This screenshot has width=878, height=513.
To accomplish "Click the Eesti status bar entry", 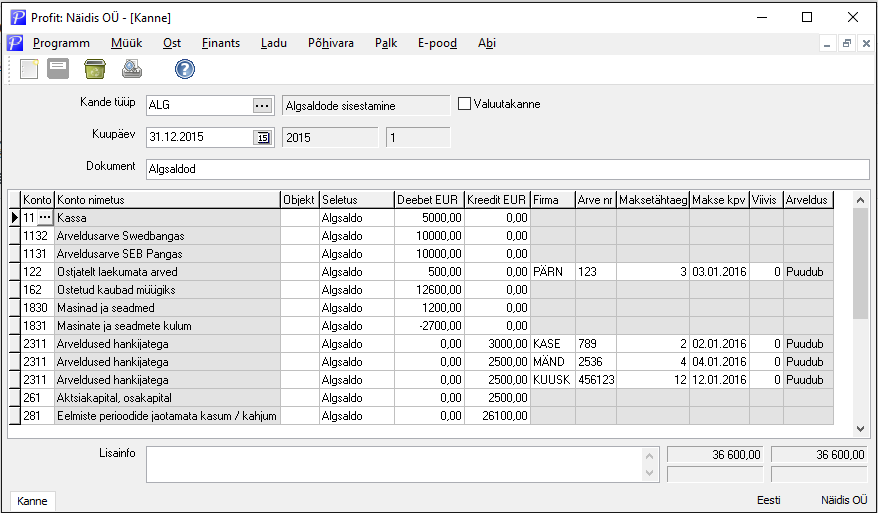I will (x=768, y=500).
